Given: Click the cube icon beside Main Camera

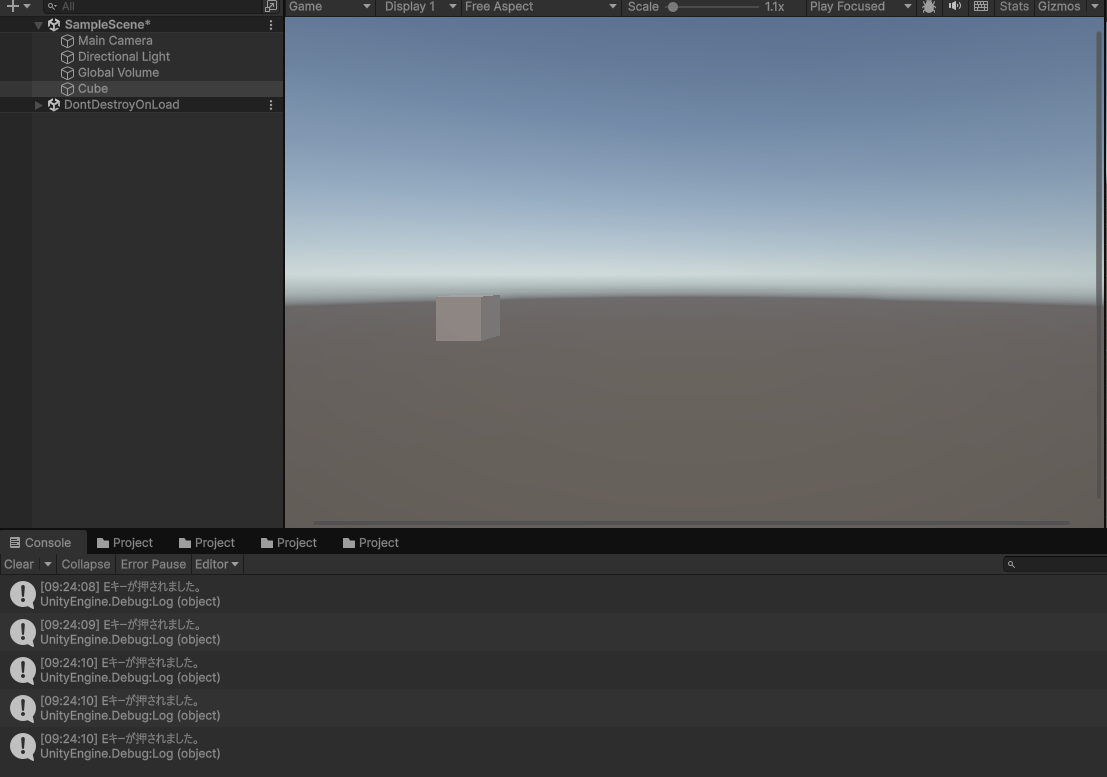Looking at the screenshot, I should [68, 41].
